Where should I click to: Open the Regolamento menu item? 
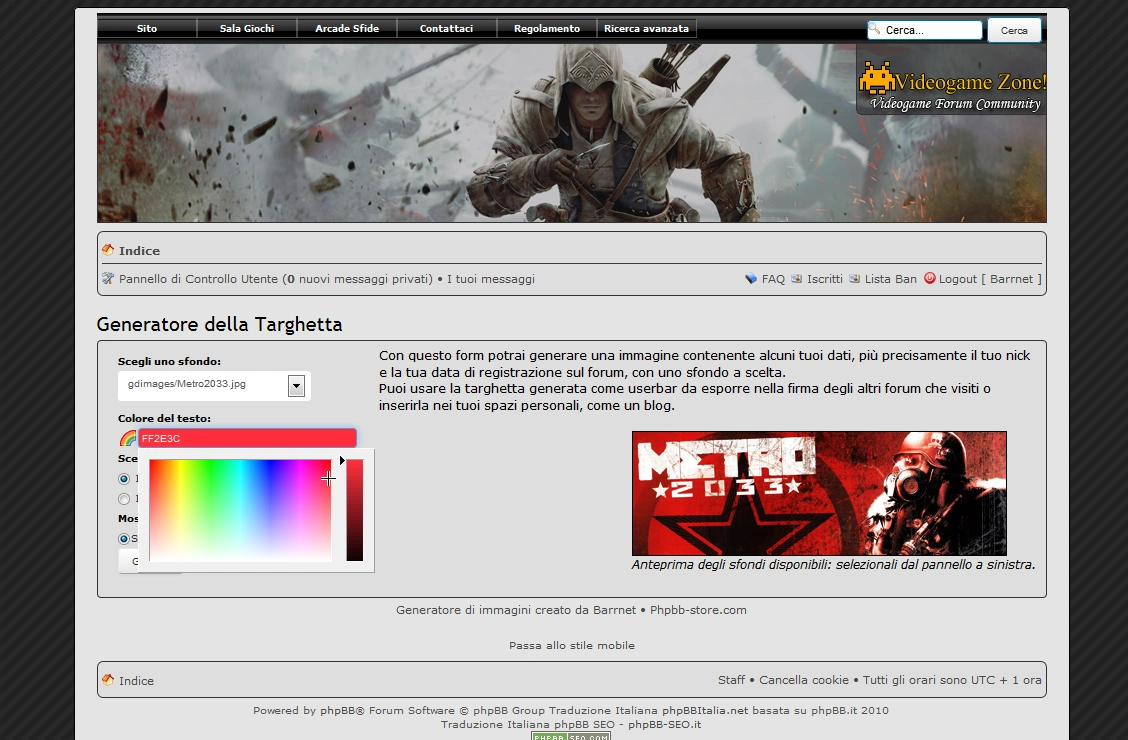547,29
